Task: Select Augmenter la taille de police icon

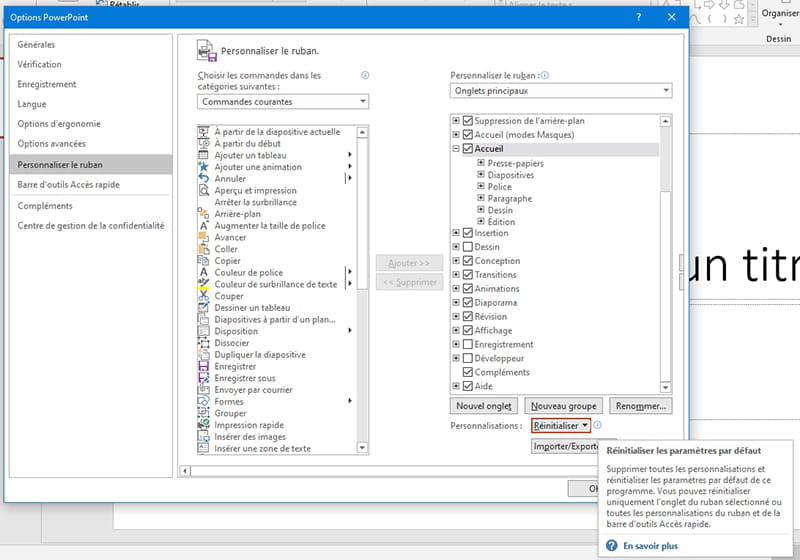Action: tap(203, 225)
